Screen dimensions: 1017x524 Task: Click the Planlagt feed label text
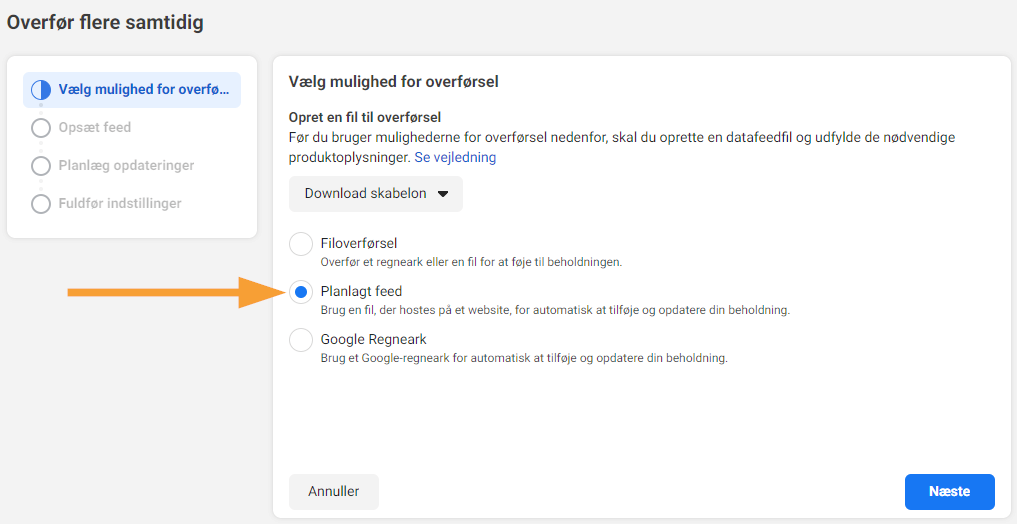click(x=361, y=291)
